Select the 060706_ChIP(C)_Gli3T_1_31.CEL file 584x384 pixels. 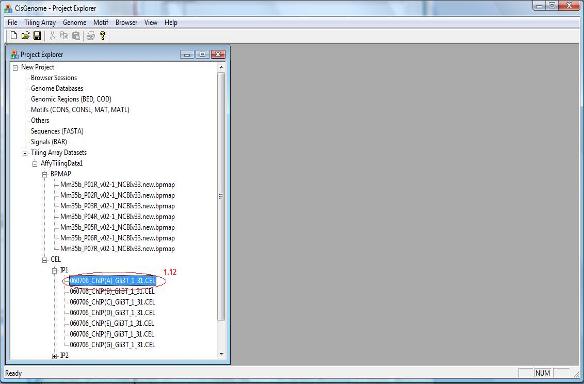coord(112,302)
